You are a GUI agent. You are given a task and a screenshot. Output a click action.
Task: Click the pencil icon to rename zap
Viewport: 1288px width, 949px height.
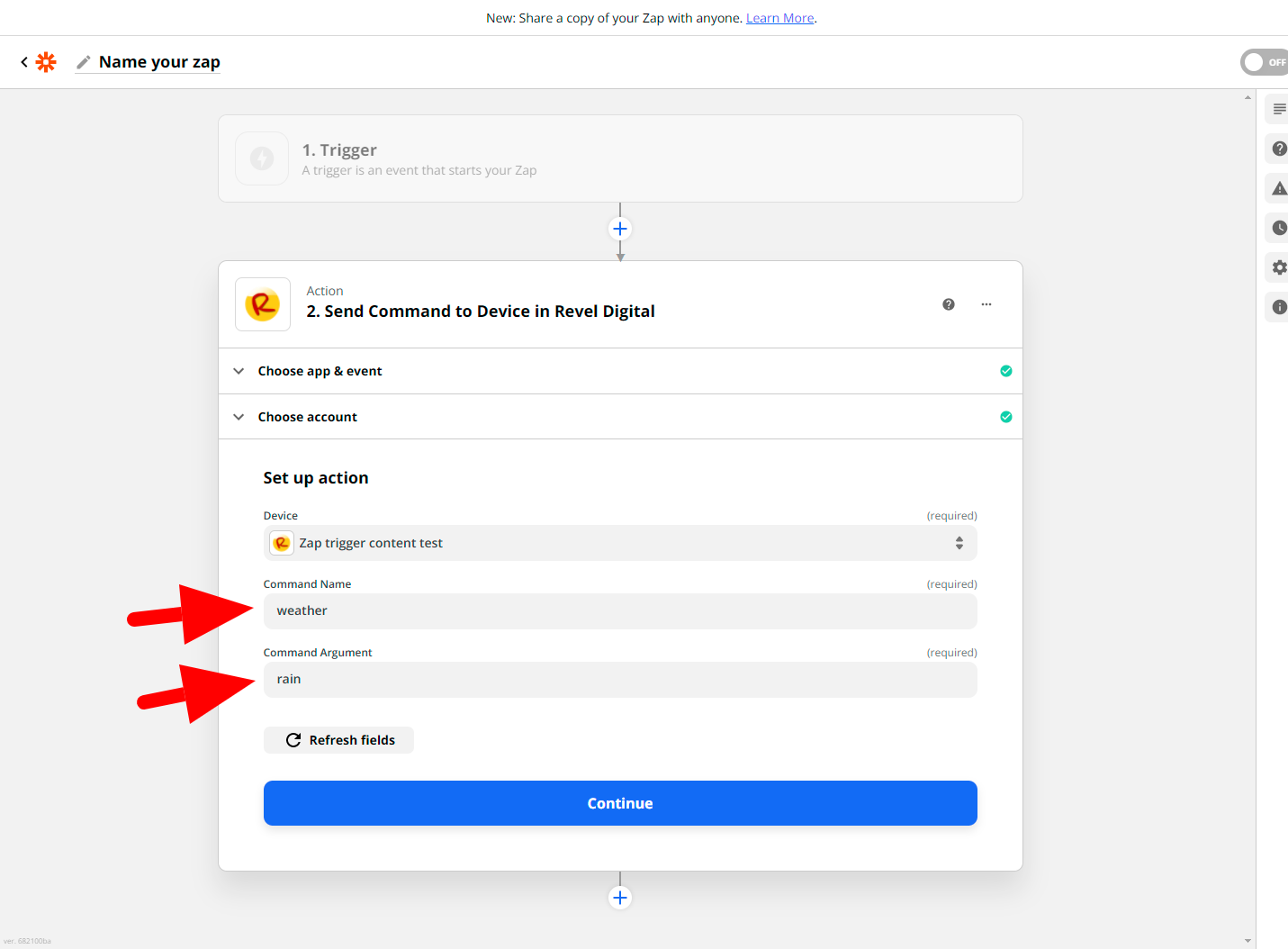(x=84, y=62)
